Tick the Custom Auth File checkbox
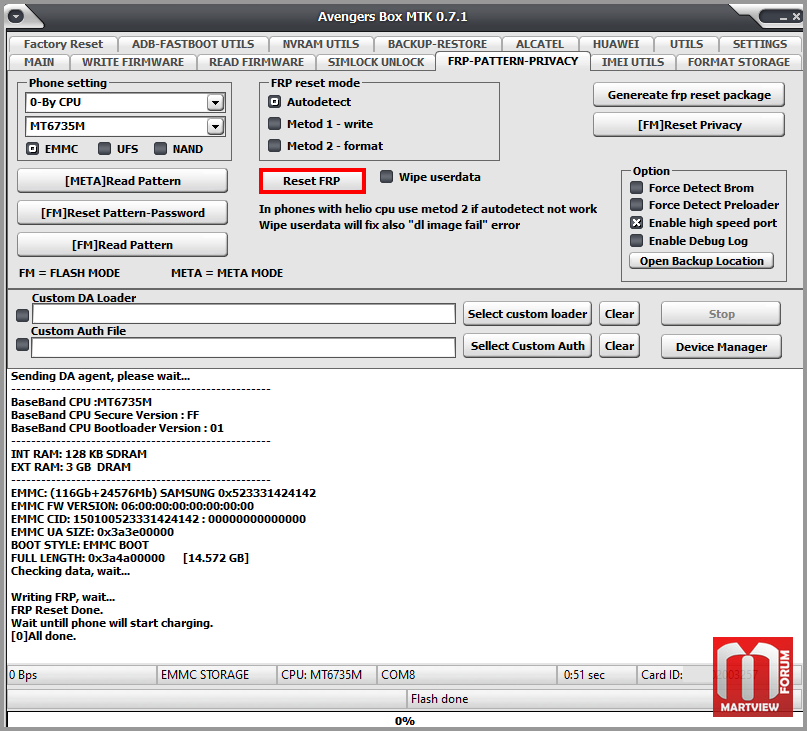807x731 pixels. click(x=22, y=344)
